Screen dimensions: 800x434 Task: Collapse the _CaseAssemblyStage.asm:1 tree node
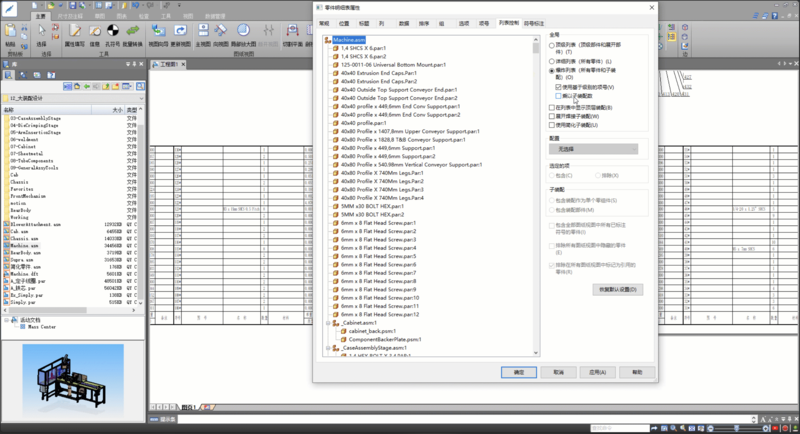click(328, 348)
